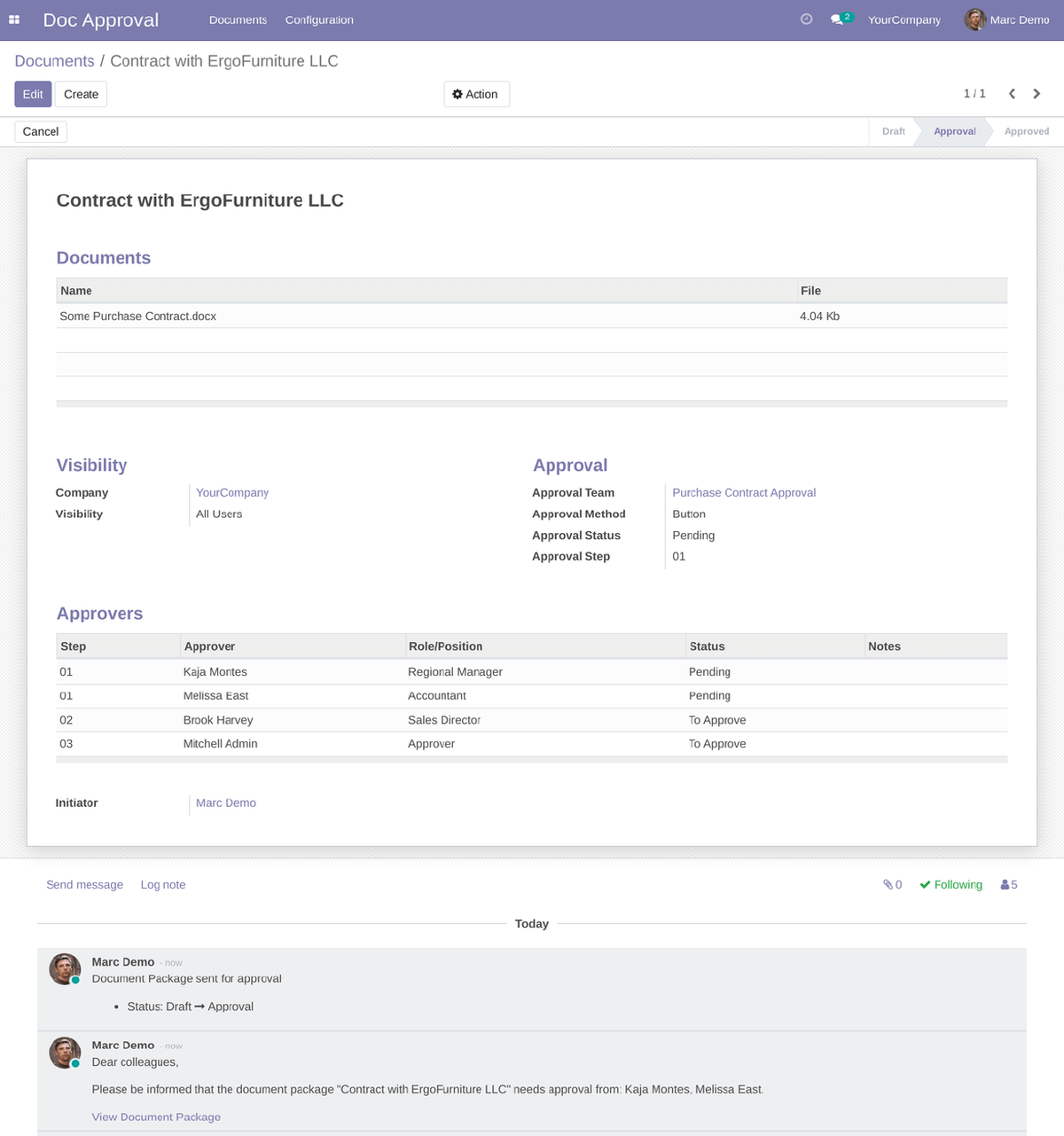
Task: Open the Documents menu
Action: coord(237,19)
